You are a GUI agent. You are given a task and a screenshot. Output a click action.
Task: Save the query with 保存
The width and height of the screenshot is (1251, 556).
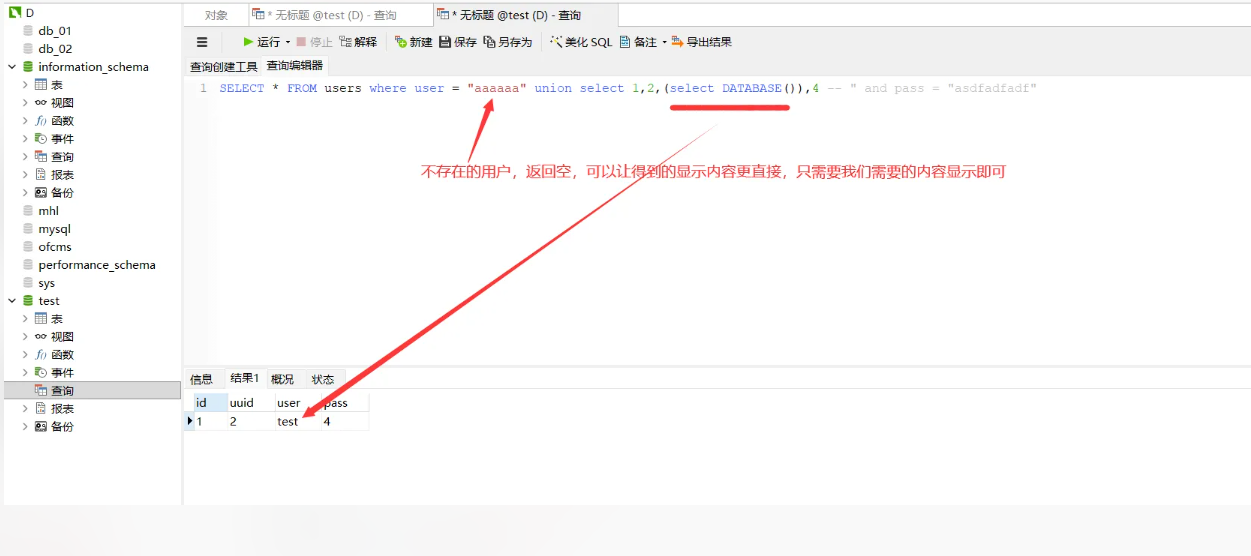click(458, 42)
